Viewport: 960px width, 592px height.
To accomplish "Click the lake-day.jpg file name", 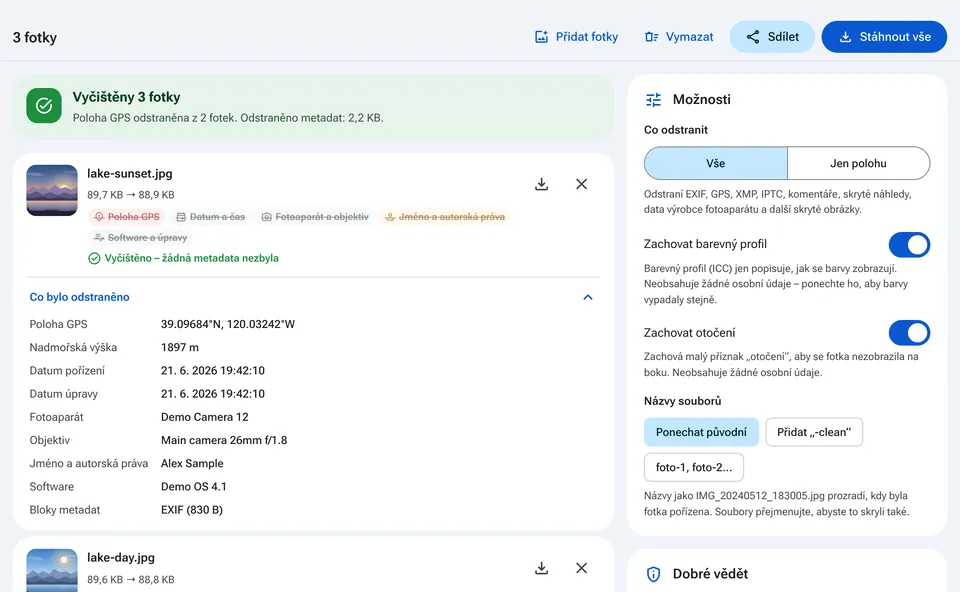I will pos(121,558).
